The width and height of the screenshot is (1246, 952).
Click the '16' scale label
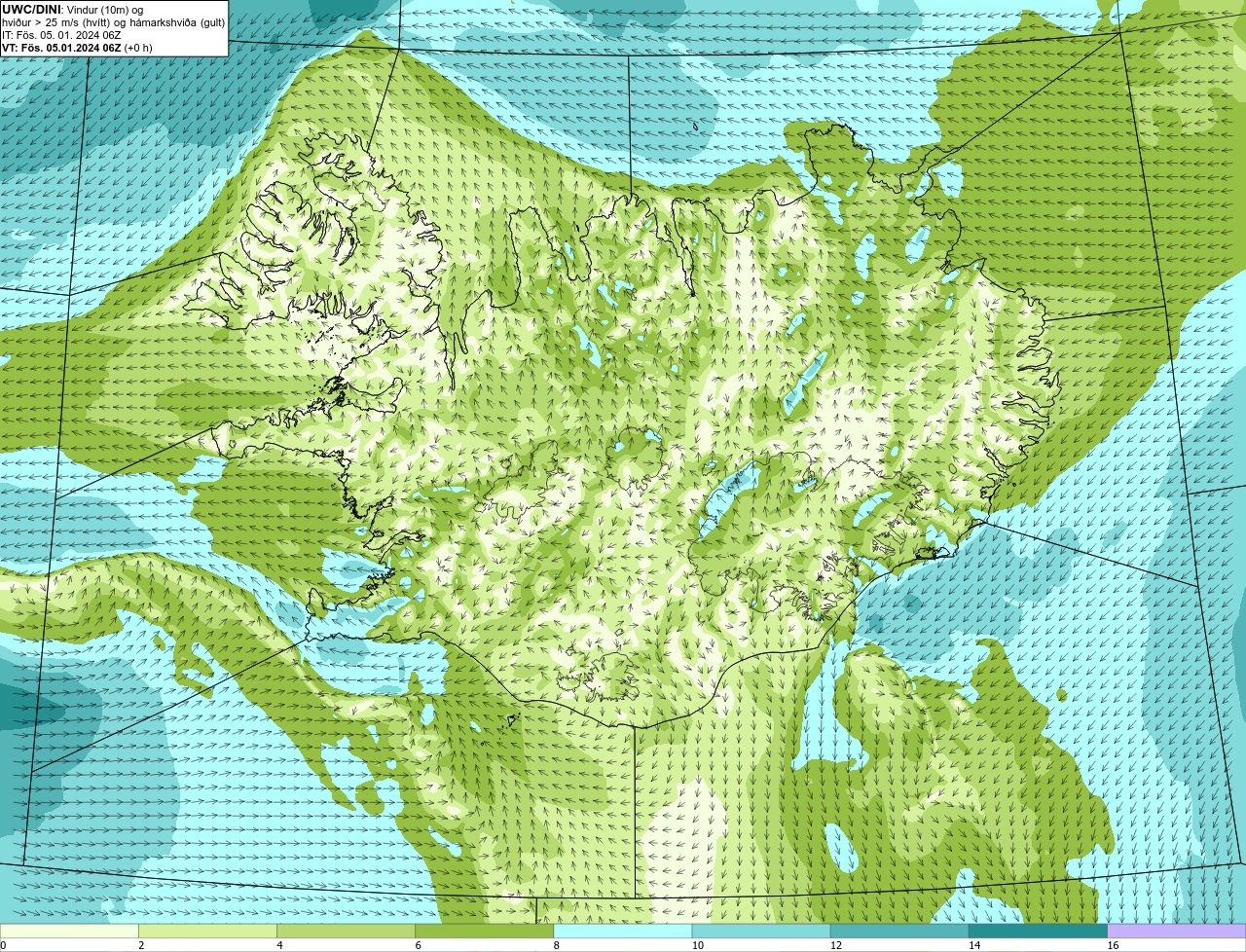coord(1113,945)
